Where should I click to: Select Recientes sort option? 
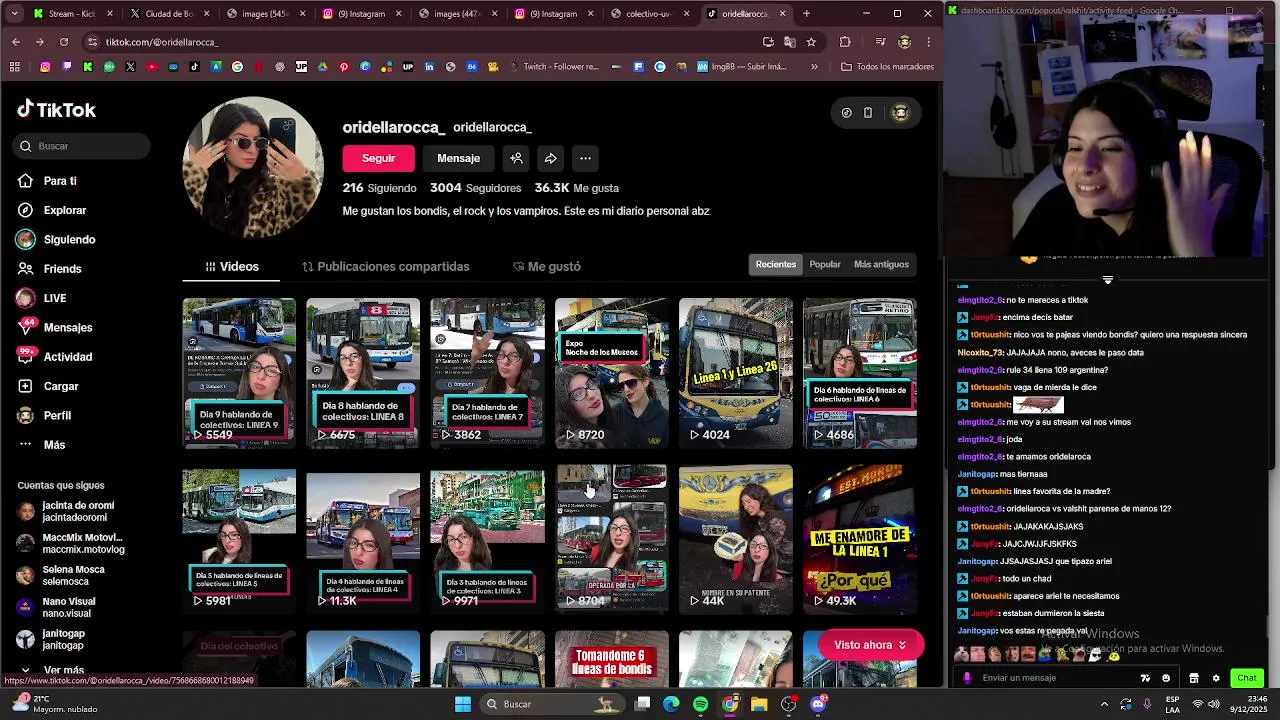pos(776,265)
